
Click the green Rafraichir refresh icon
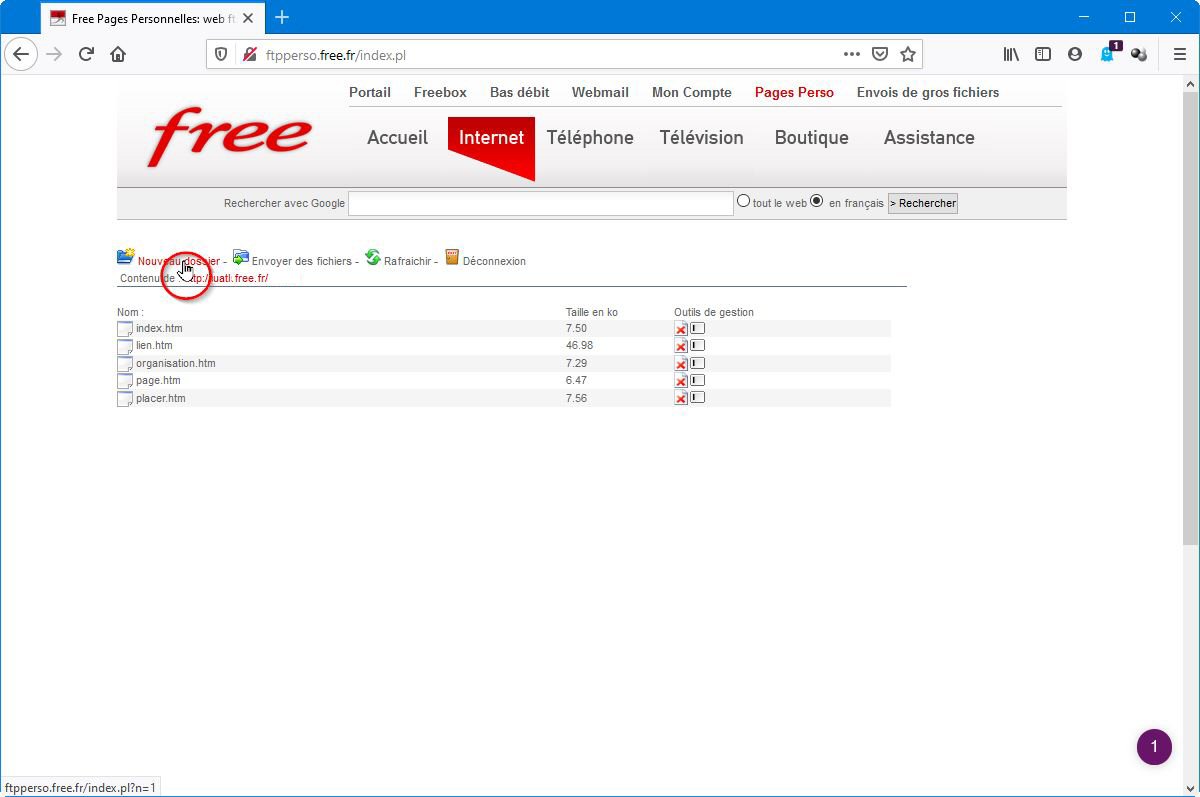(x=373, y=257)
